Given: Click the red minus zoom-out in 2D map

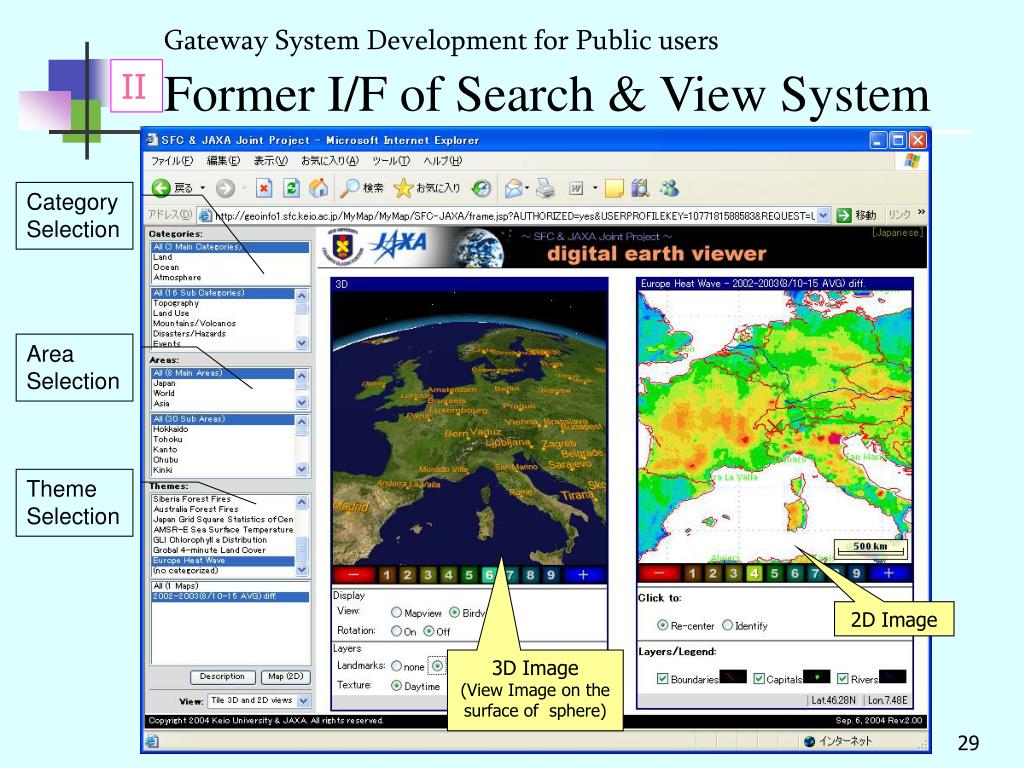Looking at the screenshot, I should [658, 573].
